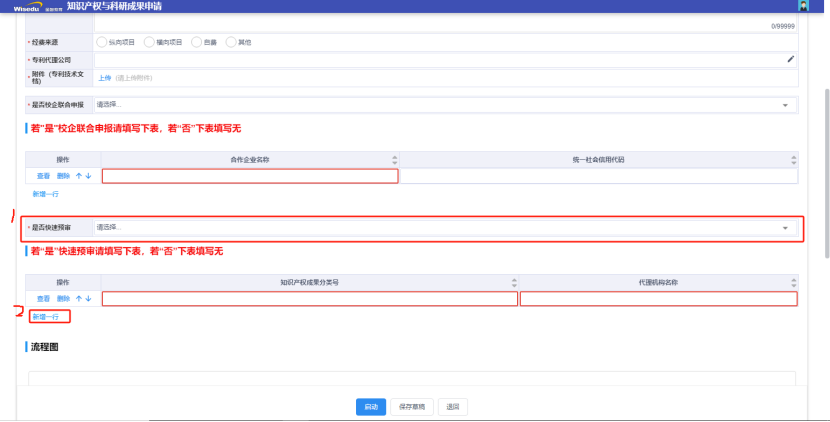
Task: Sort by 代理机构名称 column icon
Action: [x=794, y=283]
